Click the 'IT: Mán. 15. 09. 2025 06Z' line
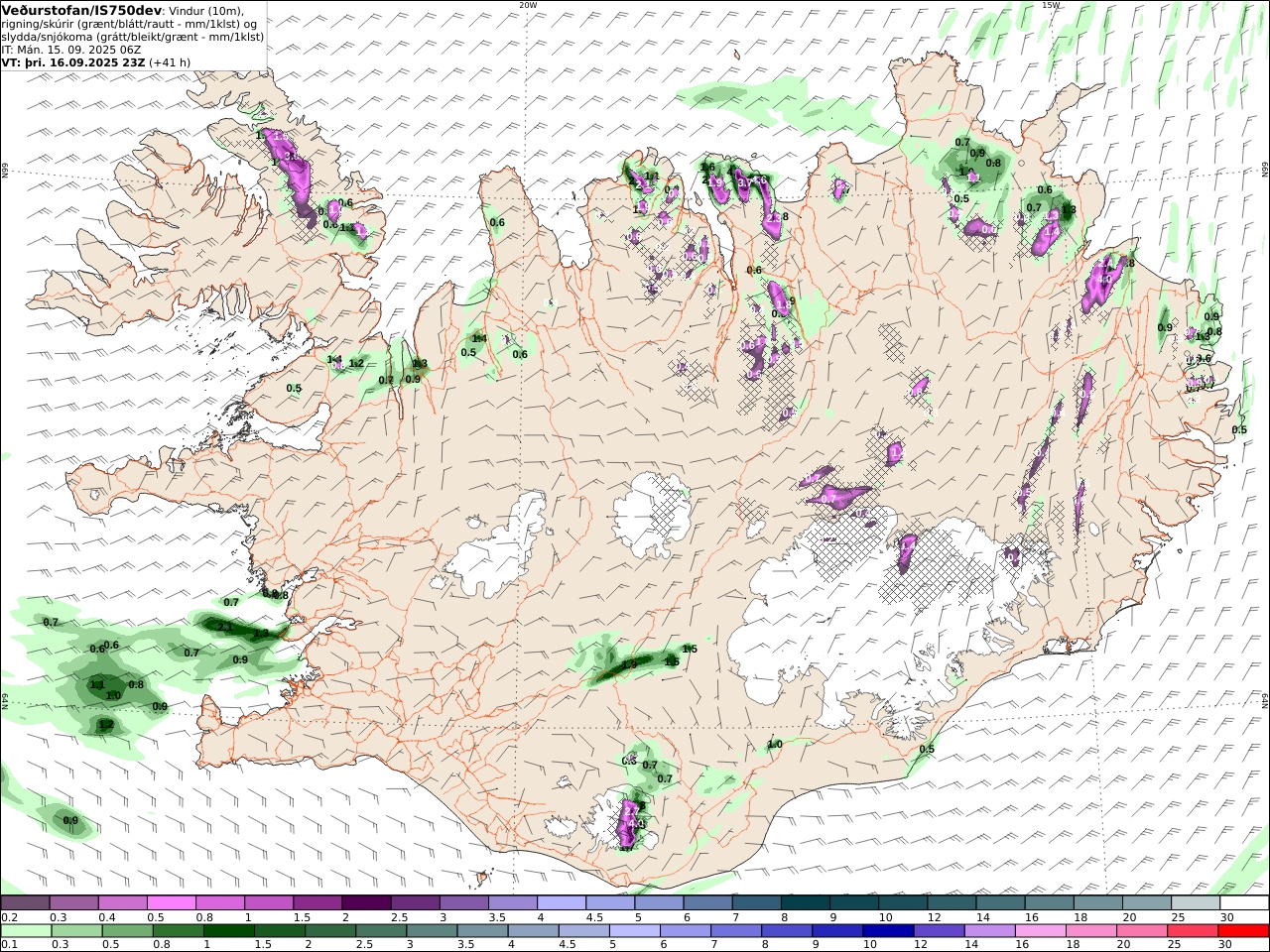 coord(72,49)
